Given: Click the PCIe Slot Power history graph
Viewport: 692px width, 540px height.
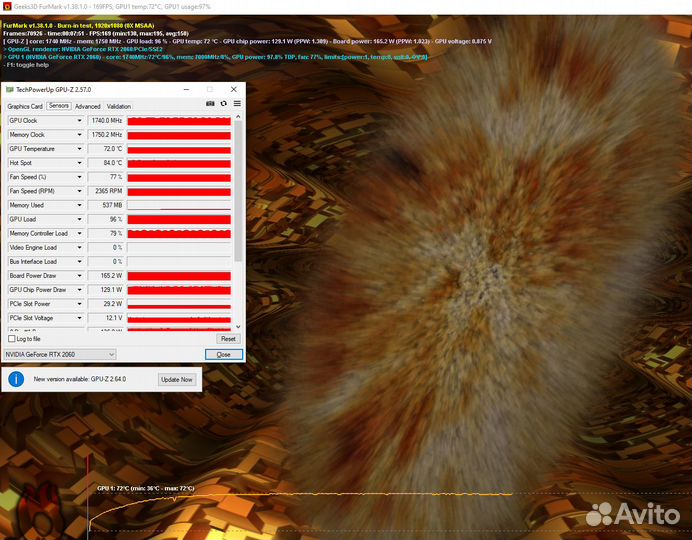Looking at the screenshot, I should pos(179,304).
